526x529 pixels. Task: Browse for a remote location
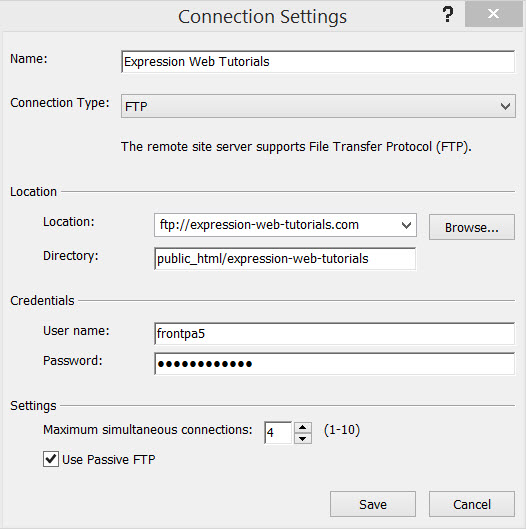coord(472,227)
